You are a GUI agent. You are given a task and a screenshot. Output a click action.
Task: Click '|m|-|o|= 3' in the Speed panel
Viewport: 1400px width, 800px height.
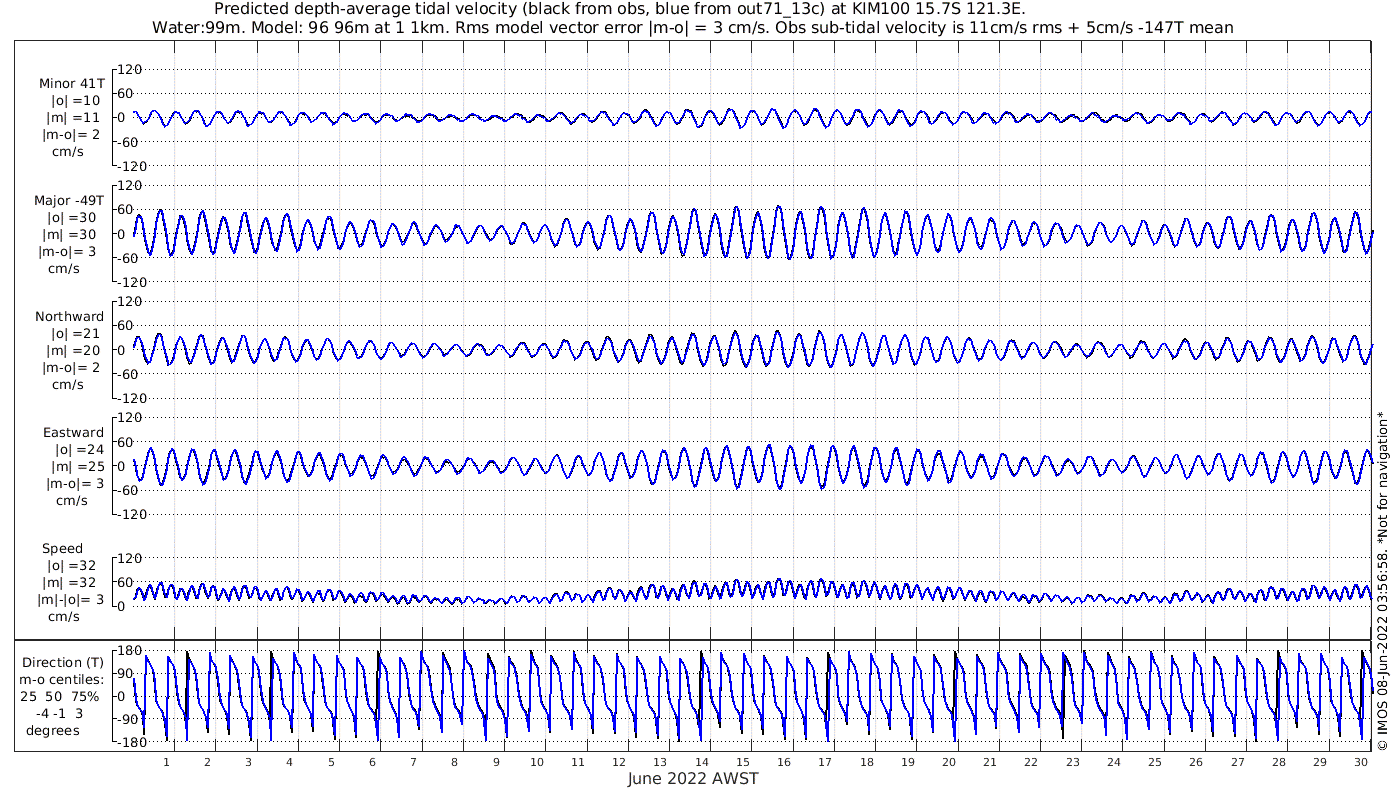68,600
